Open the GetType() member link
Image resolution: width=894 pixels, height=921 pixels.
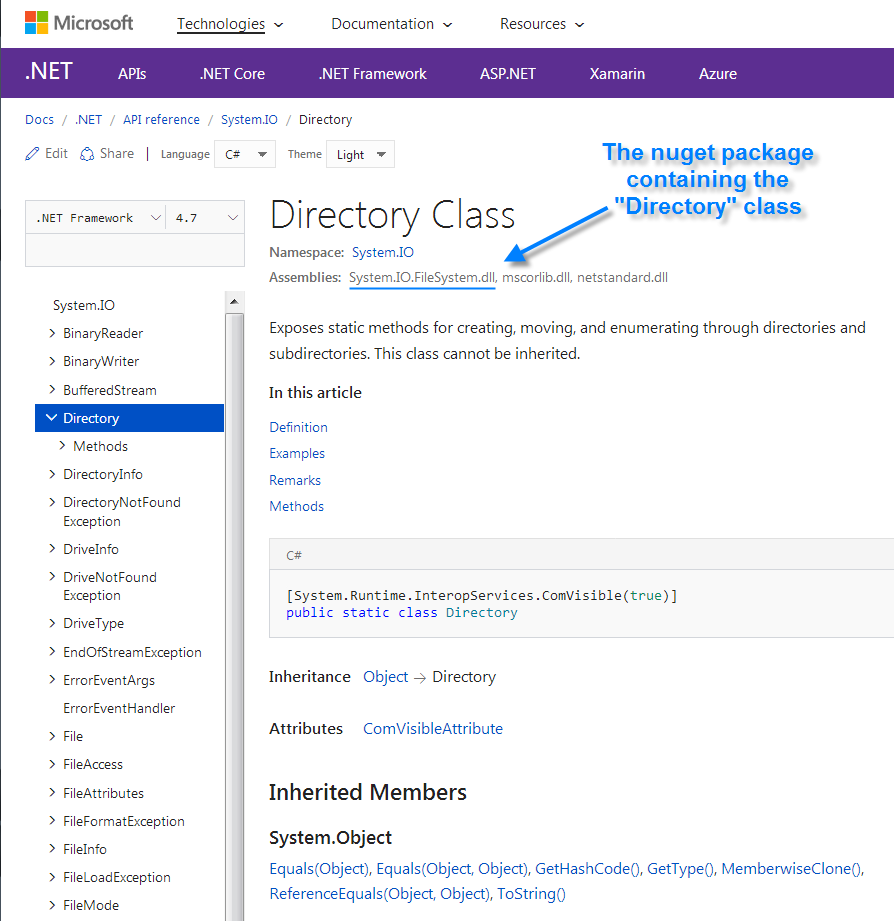click(681, 869)
